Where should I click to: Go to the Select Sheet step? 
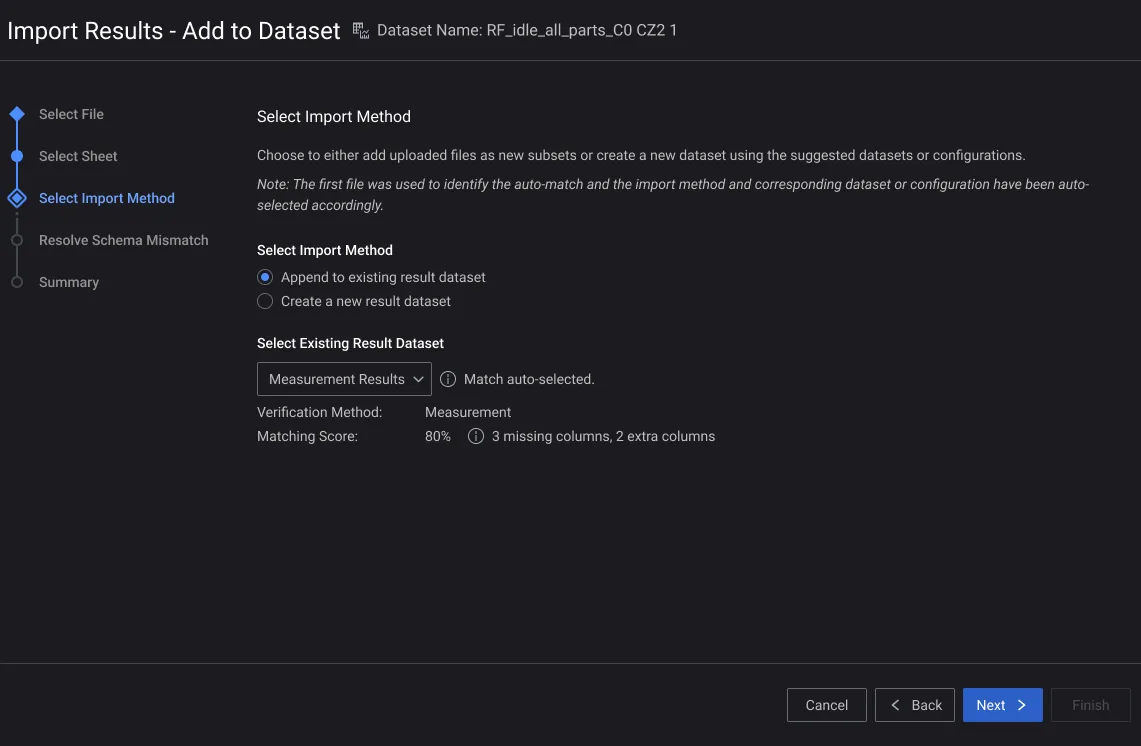point(78,156)
